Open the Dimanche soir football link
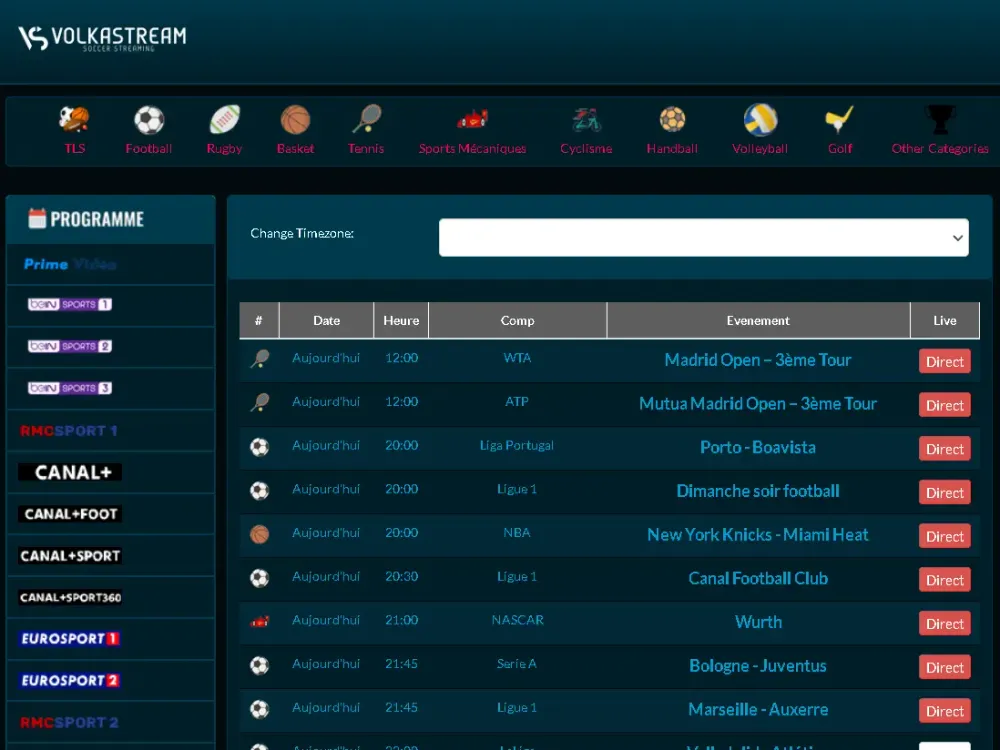This screenshot has height=750, width=1000. (x=758, y=491)
